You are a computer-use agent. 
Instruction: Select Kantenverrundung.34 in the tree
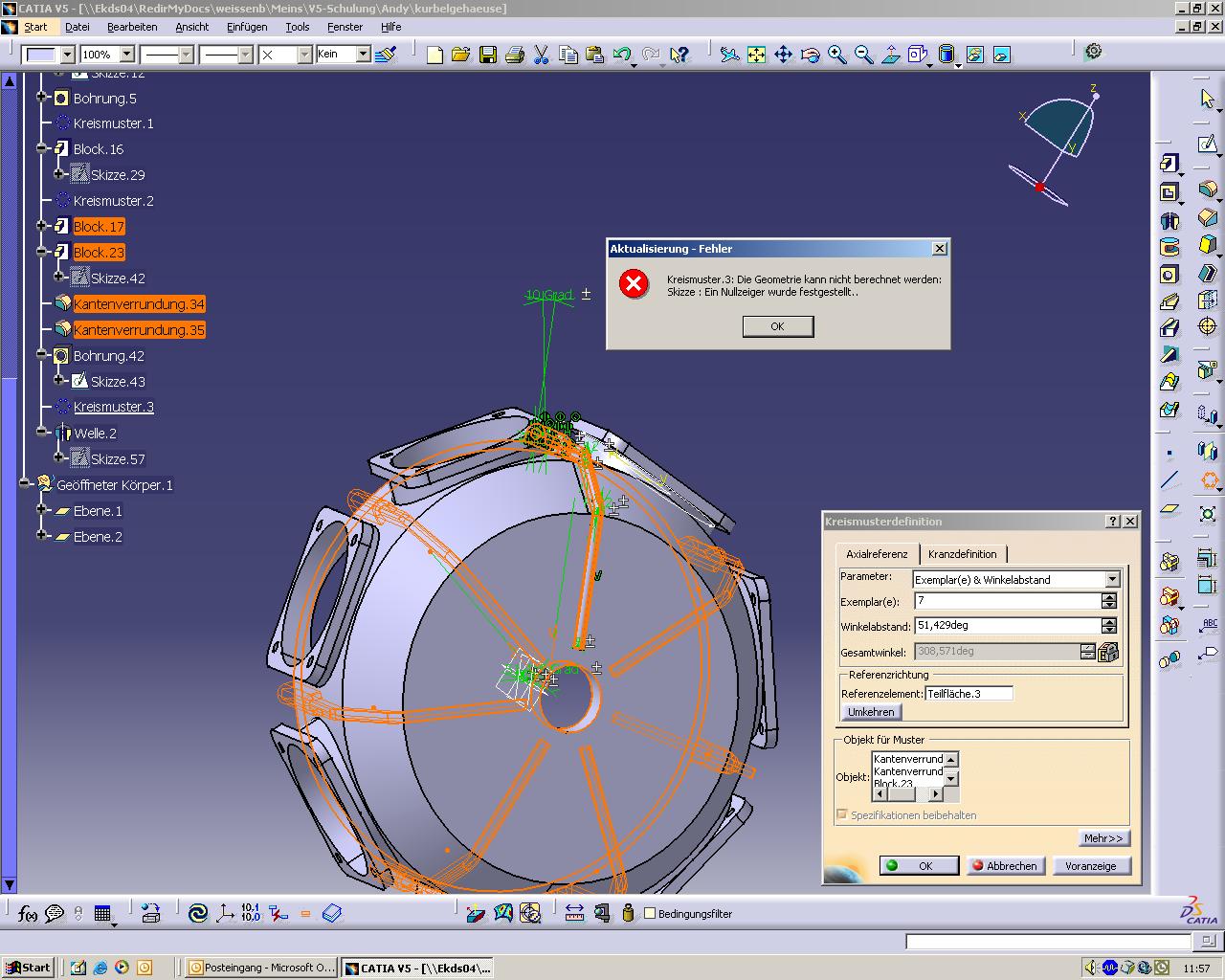(x=139, y=303)
